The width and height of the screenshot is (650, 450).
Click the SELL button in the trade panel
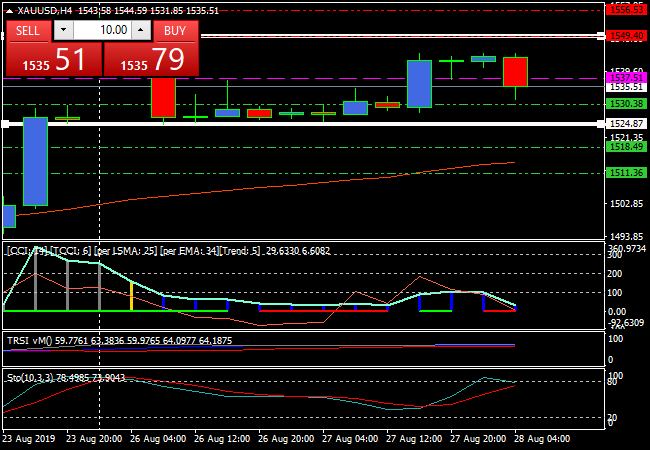click(x=28, y=30)
